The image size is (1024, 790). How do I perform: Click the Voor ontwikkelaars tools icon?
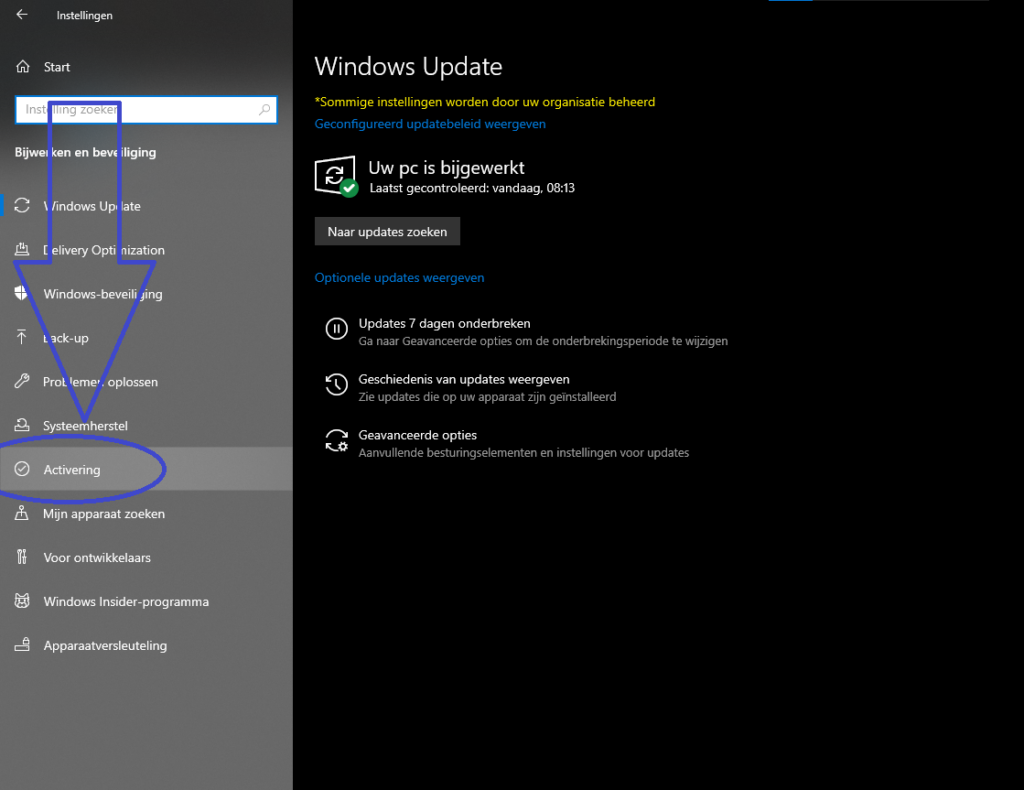tap(22, 557)
